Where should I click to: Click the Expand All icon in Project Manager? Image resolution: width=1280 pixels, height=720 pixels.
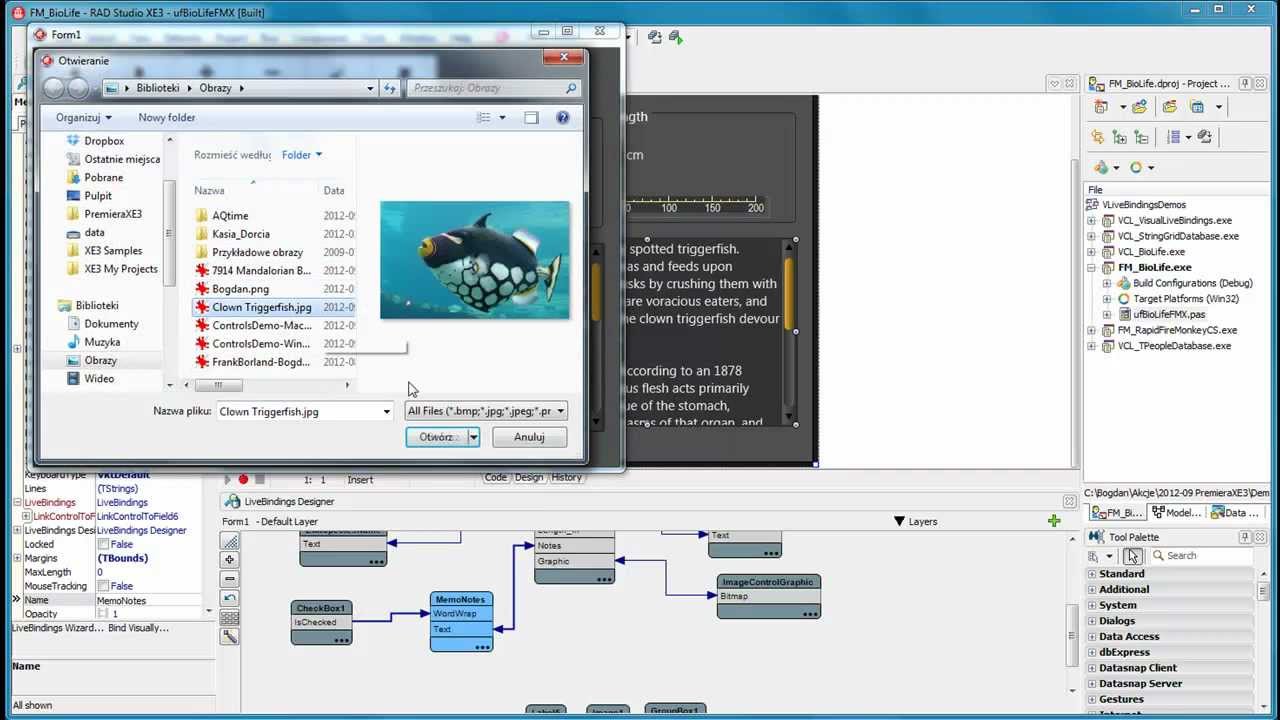pyautogui.click(x=1119, y=137)
